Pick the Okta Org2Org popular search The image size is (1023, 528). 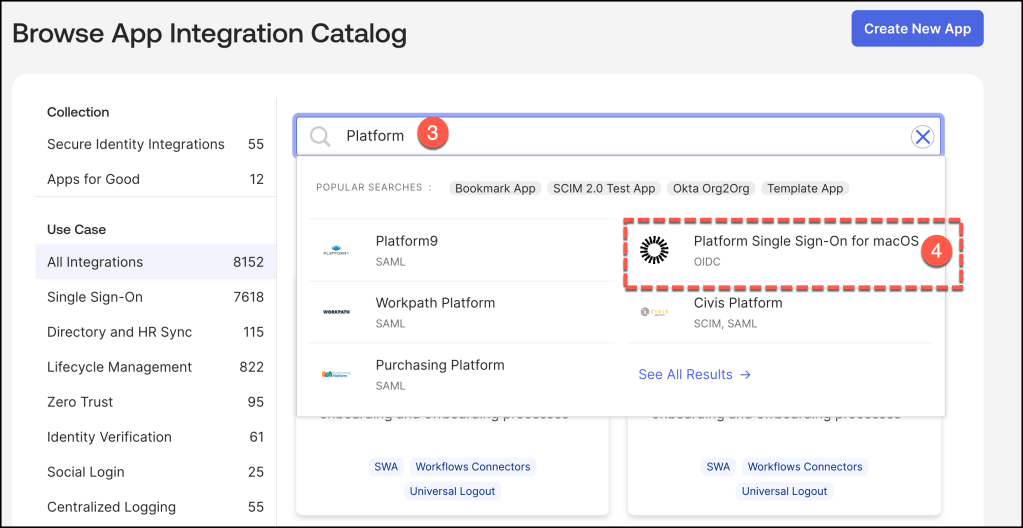click(x=711, y=188)
